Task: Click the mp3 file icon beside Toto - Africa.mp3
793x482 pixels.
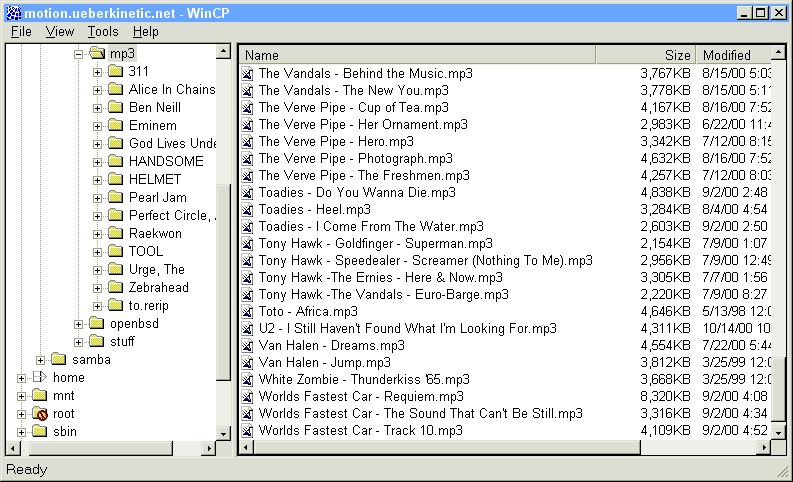Action: click(x=248, y=311)
